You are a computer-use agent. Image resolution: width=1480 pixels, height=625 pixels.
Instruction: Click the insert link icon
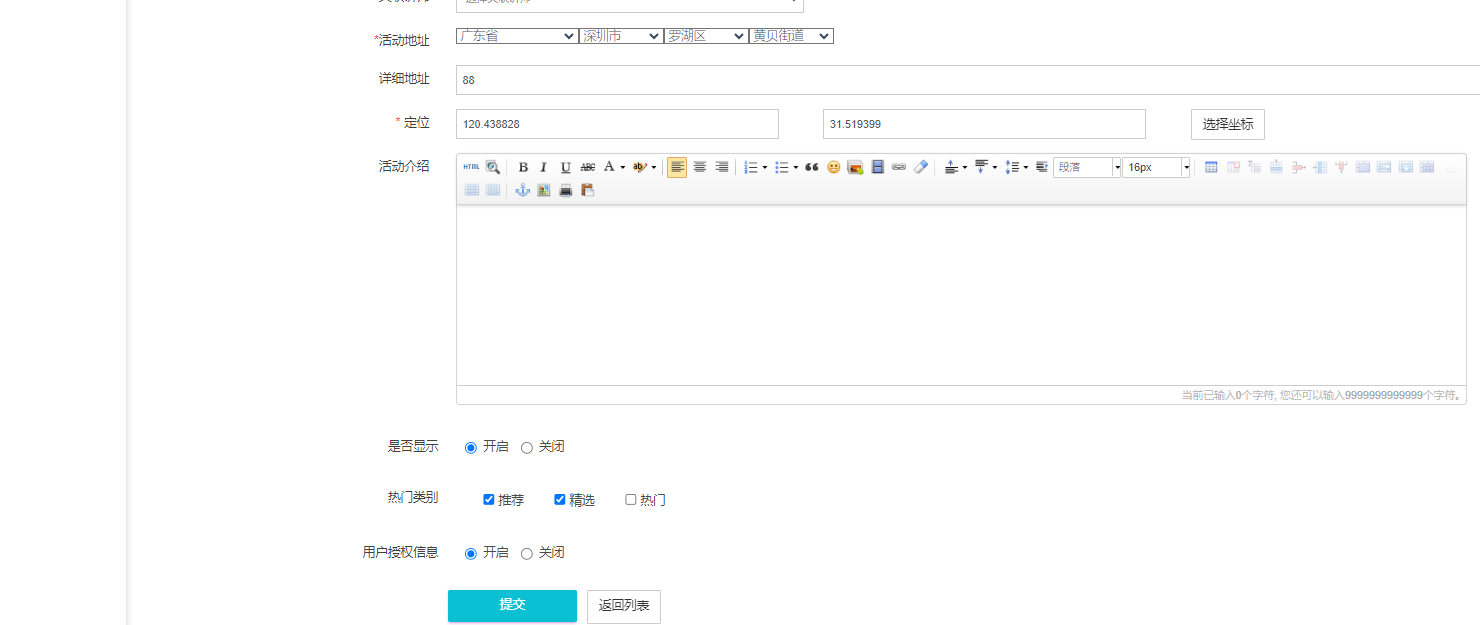pyautogui.click(x=899, y=167)
